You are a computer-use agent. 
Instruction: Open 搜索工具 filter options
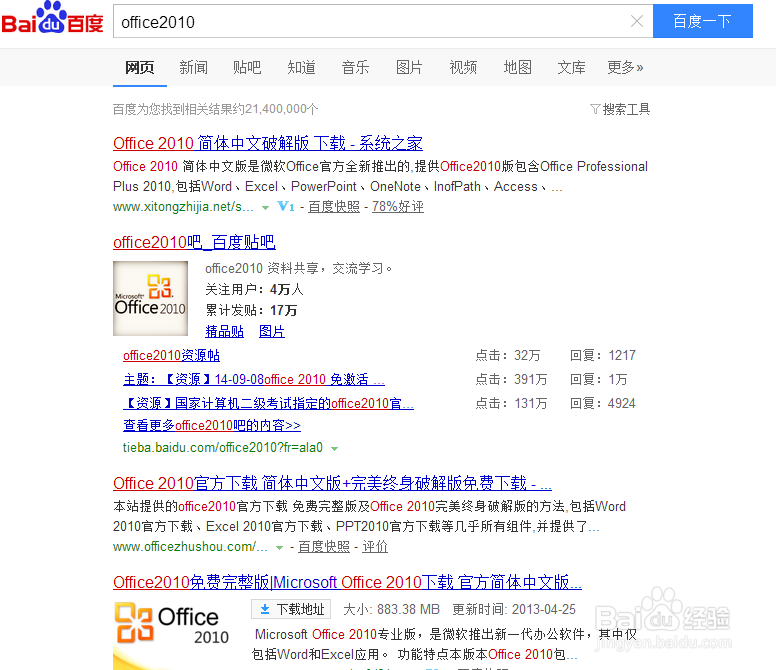click(620, 109)
